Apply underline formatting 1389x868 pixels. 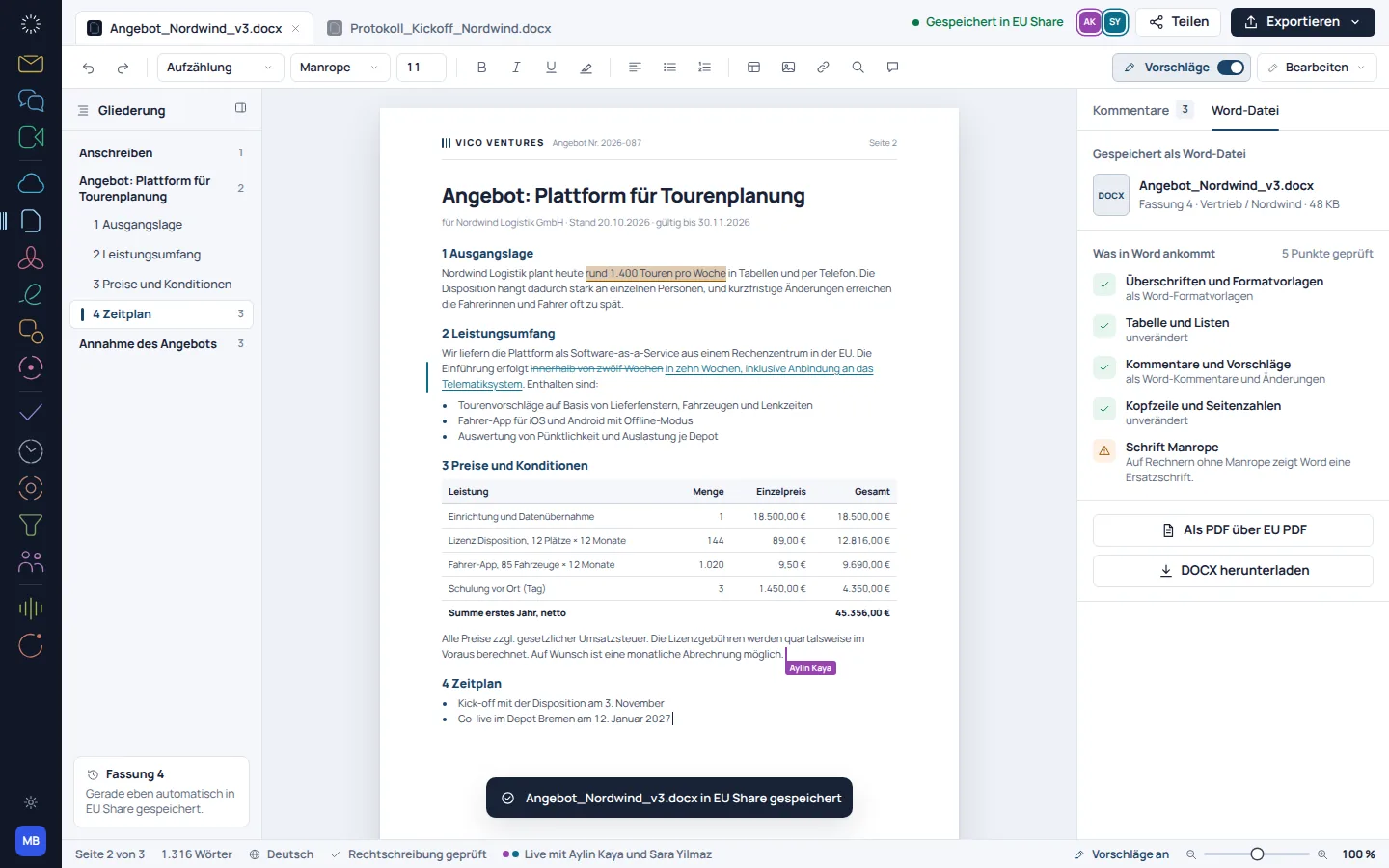551,68
